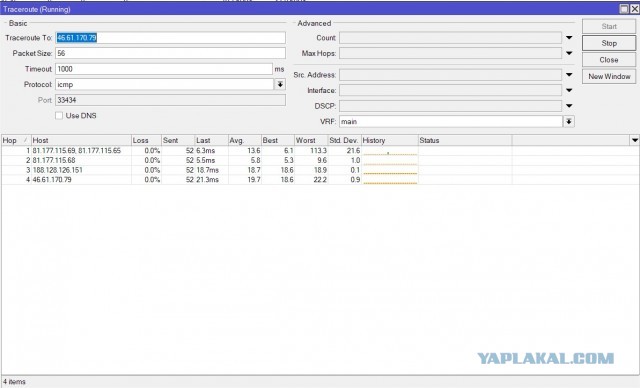Focus the Traceroute To address field
Screen dimensions: 640x388
[x=170, y=38]
